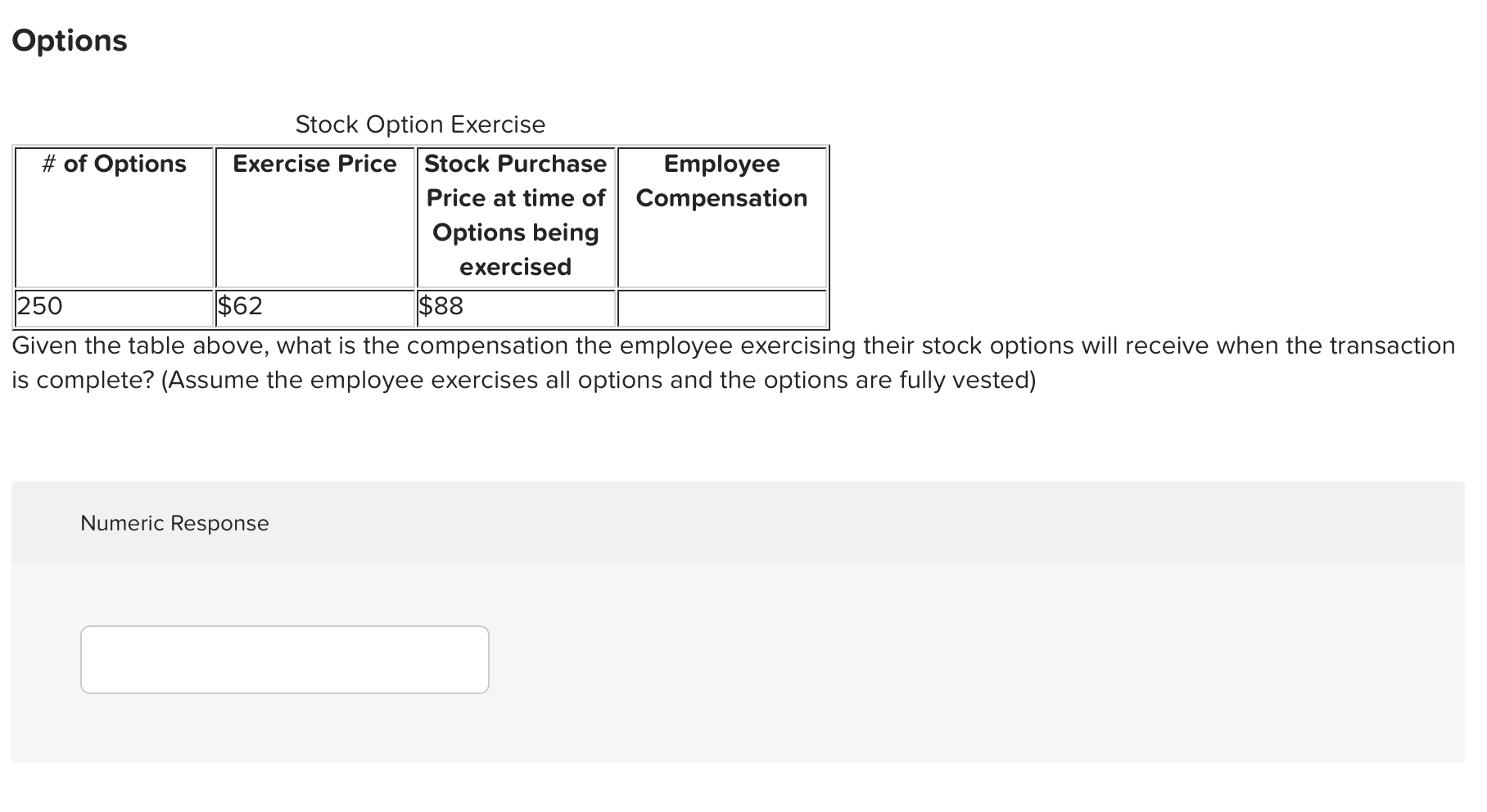The image size is (1487, 812).
Task: Click the "Employee Compensation" column header
Action: pos(721,180)
